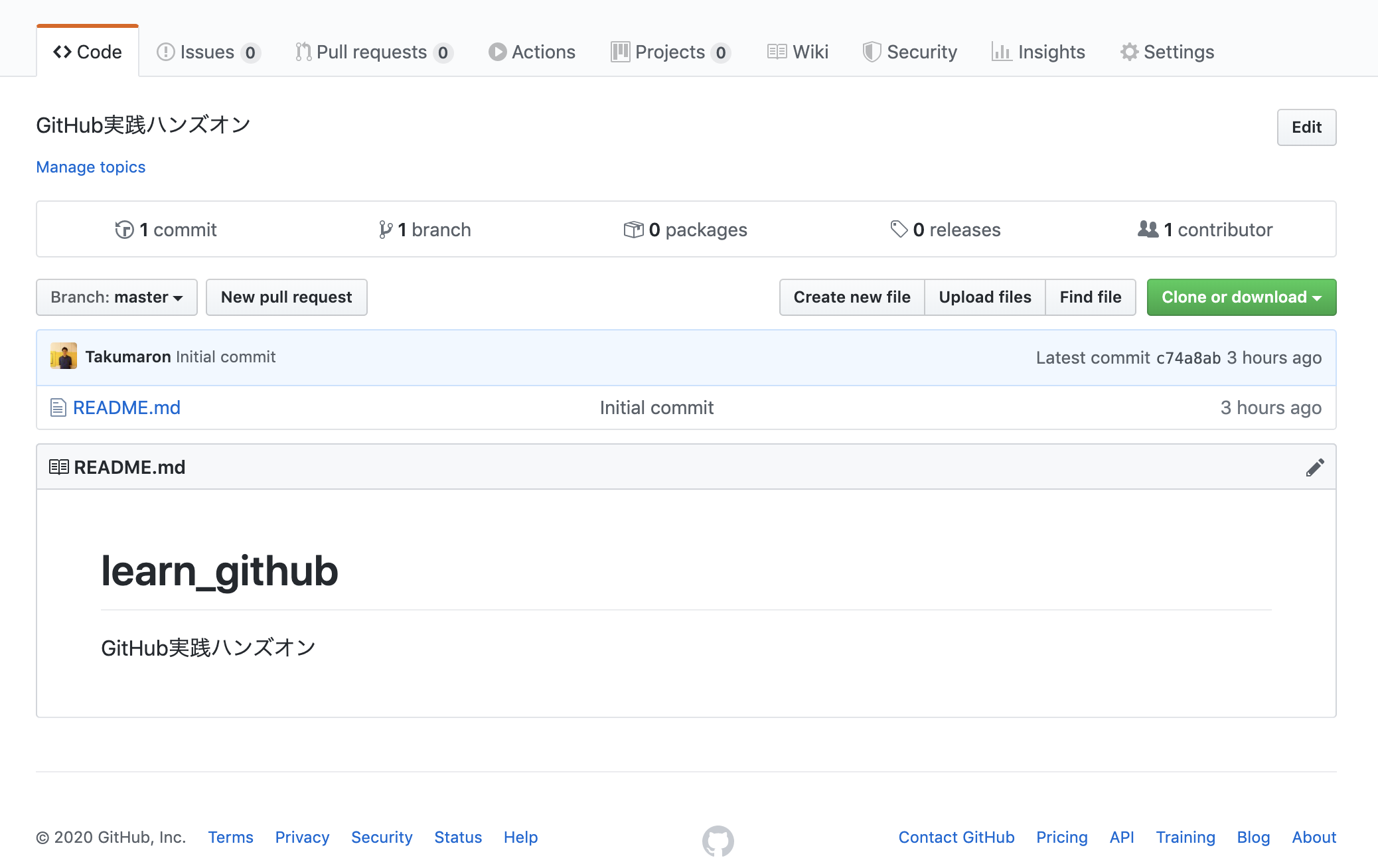Open the Privacy footer link
This screenshot has height=868, width=1378.
pyautogui.click(x=302, y=837)
